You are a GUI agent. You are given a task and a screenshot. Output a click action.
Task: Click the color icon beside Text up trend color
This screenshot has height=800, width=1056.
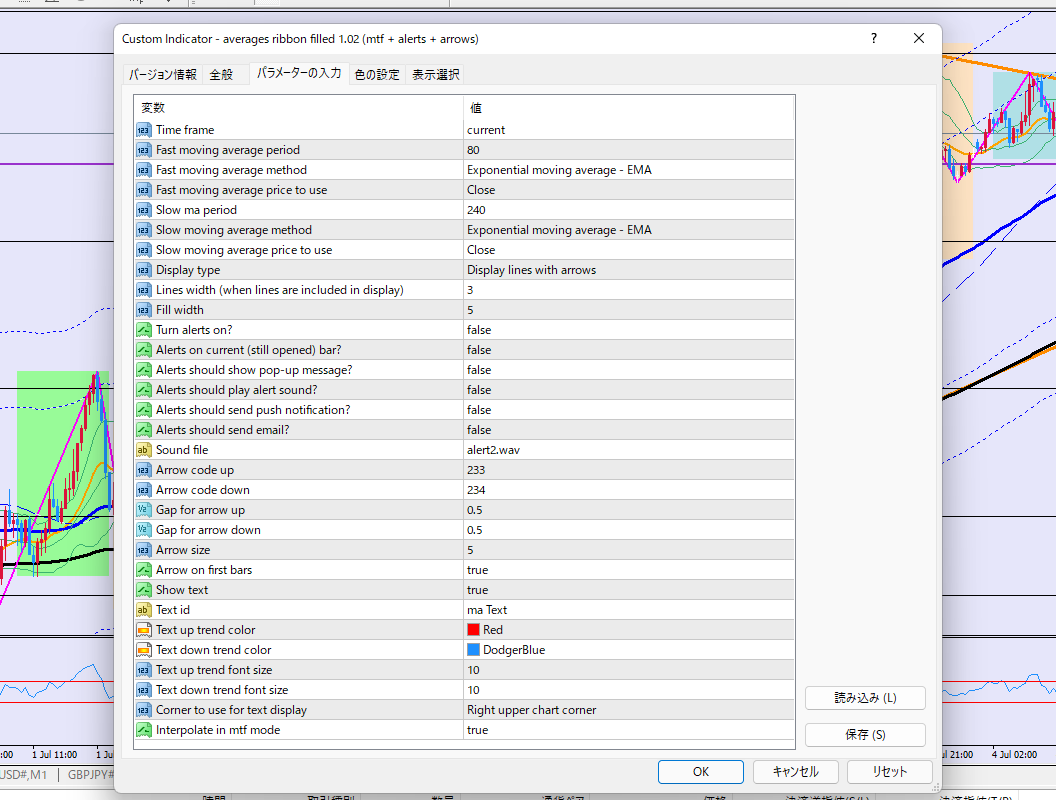click(143, 630)
